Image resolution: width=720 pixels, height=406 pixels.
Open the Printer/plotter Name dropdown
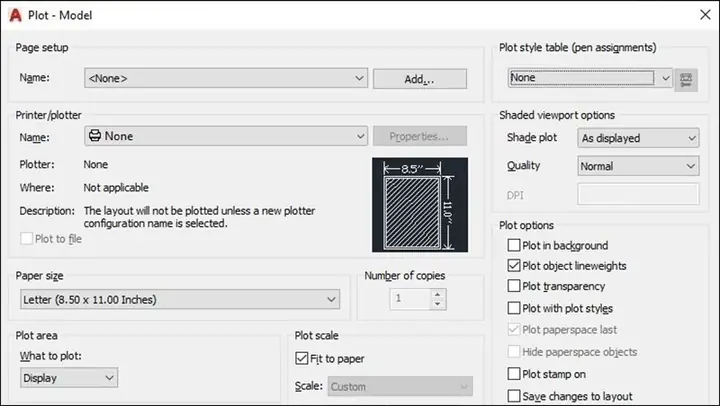[x=226, y=136]
